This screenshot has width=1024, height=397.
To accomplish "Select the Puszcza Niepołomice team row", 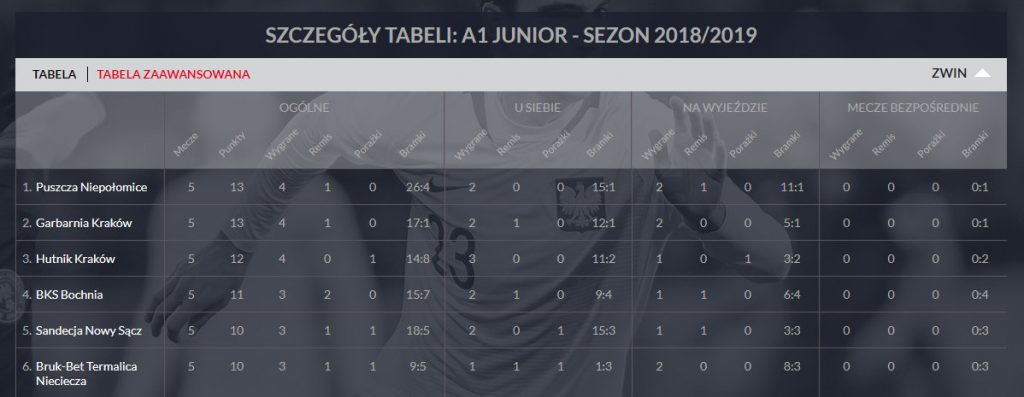I will click(511, 187).
